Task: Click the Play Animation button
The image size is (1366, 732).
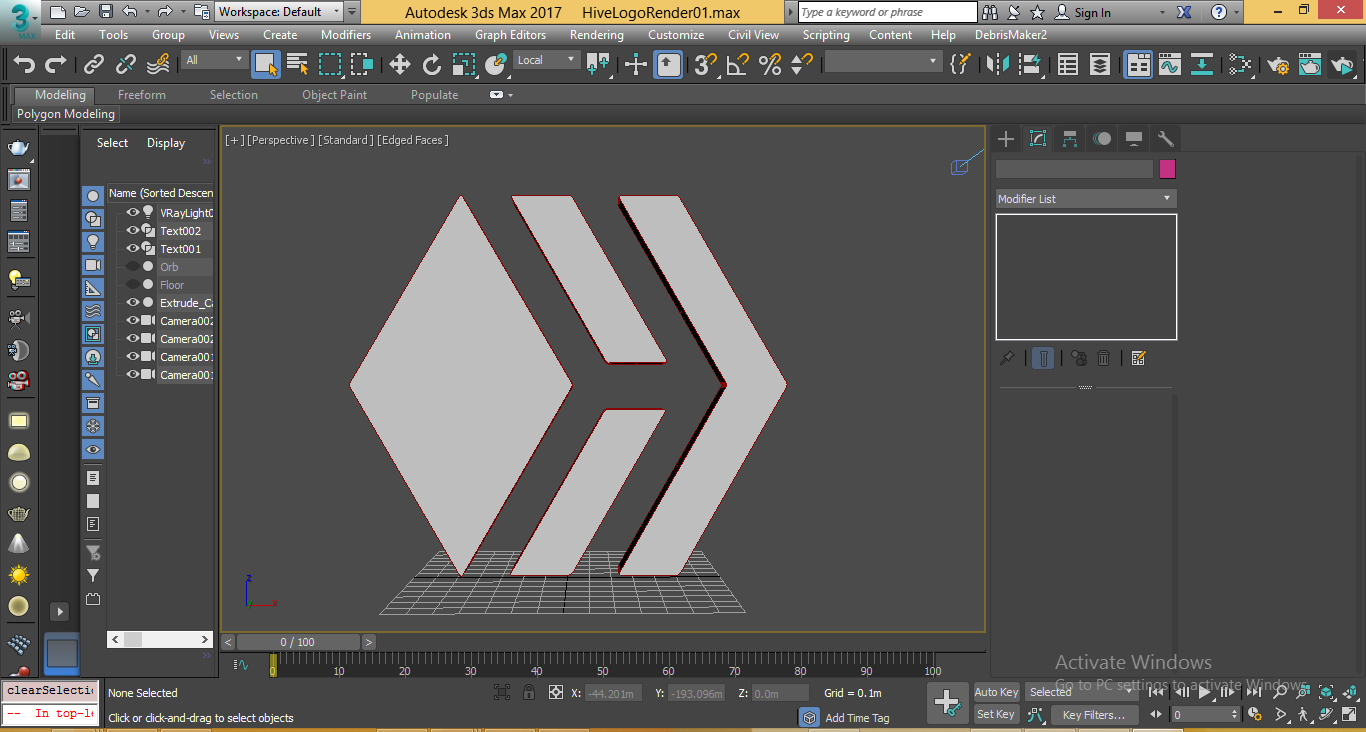Action: pos(1205,691)
